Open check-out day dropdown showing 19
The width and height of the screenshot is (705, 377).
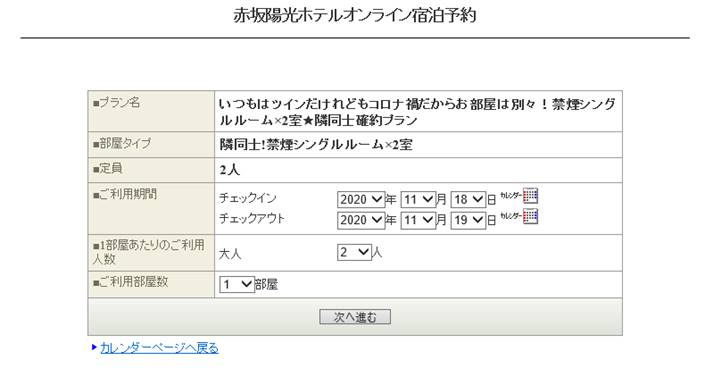pyautogui.click(x=468, y=220)
